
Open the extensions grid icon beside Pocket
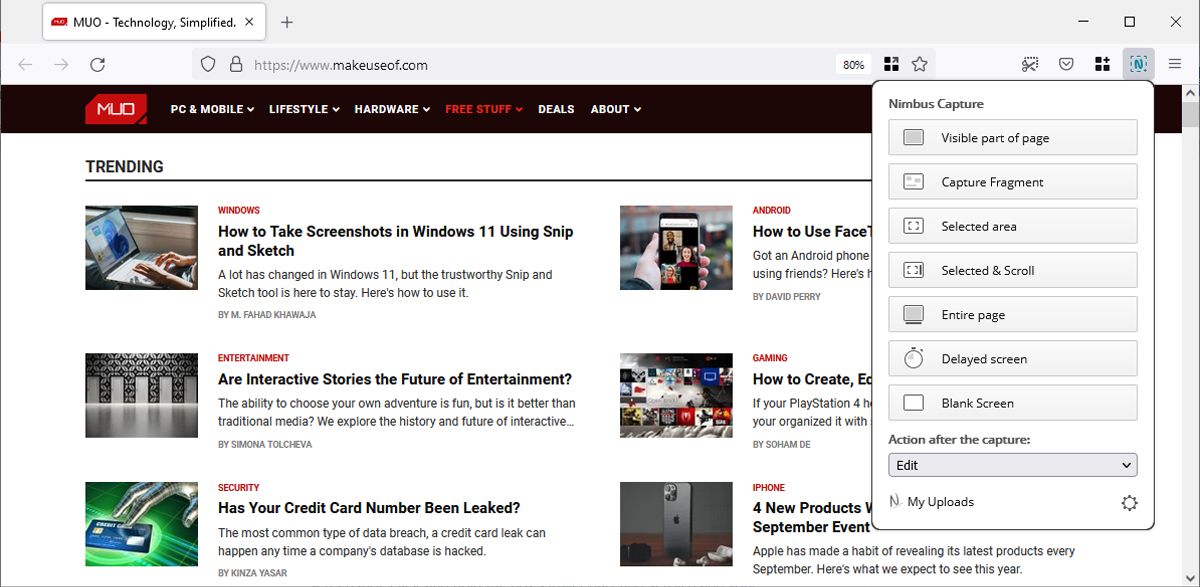1102,64
